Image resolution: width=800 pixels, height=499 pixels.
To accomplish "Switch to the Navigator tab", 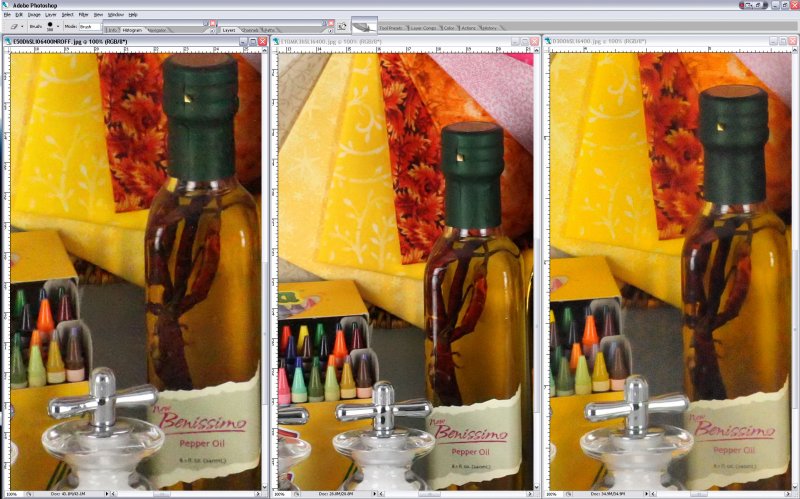I will [x=157, y=30].
